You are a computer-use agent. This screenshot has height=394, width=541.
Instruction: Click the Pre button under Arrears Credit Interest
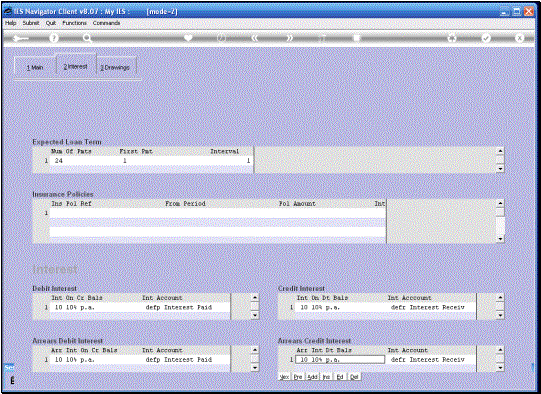tap(298, 377)
